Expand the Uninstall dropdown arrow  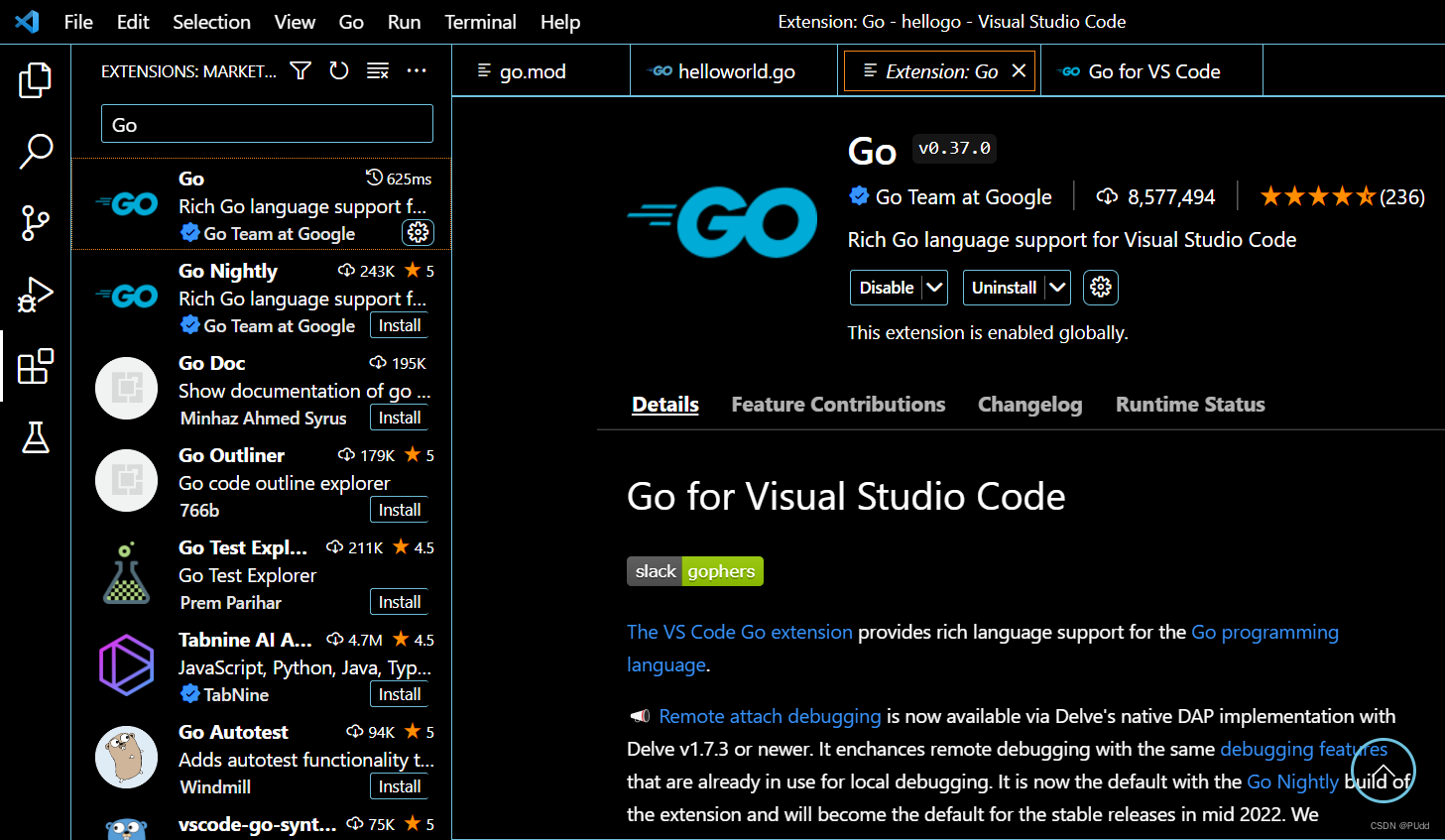point(1058,288)
